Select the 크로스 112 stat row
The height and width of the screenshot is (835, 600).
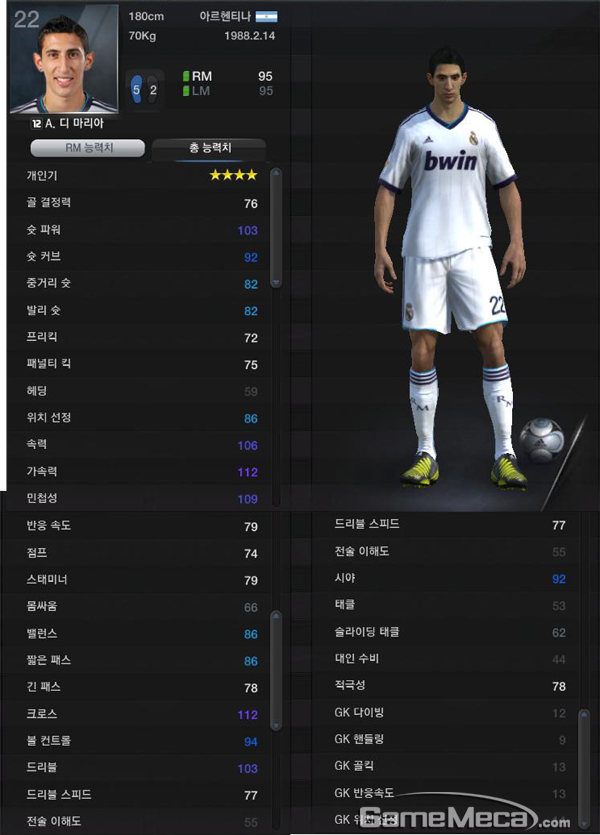pos(142,714)
